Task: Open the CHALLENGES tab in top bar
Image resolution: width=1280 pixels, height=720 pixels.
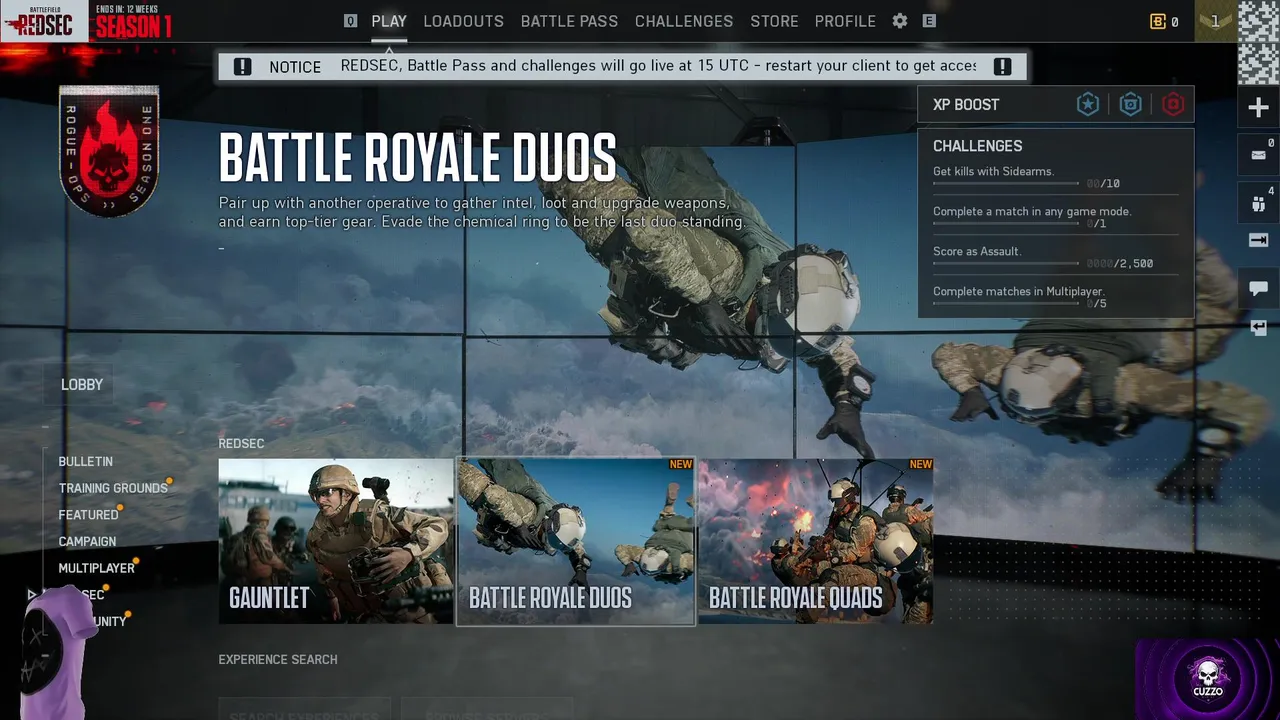Action: click(684, 21)
